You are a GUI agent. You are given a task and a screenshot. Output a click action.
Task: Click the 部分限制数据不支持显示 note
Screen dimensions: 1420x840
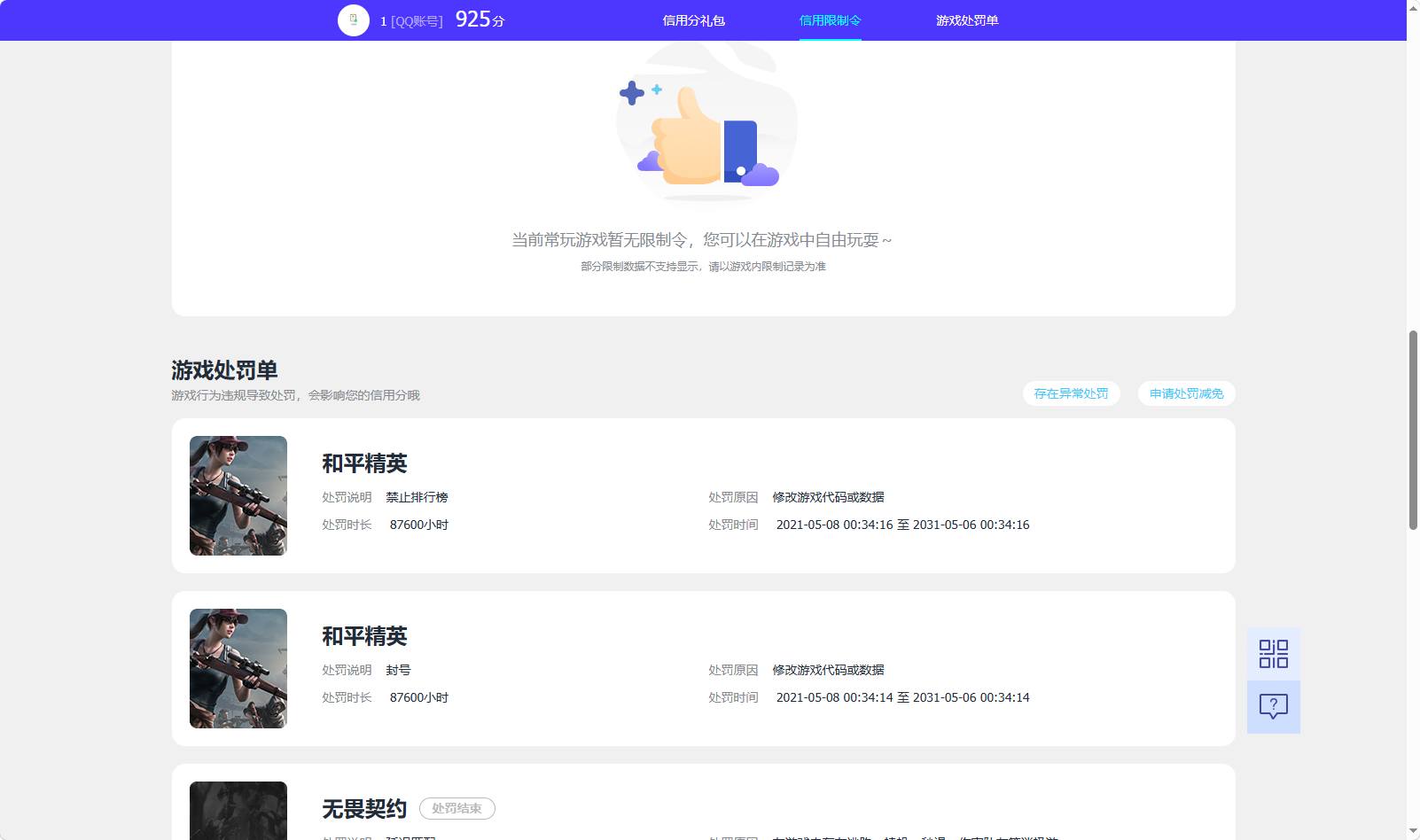703,267
